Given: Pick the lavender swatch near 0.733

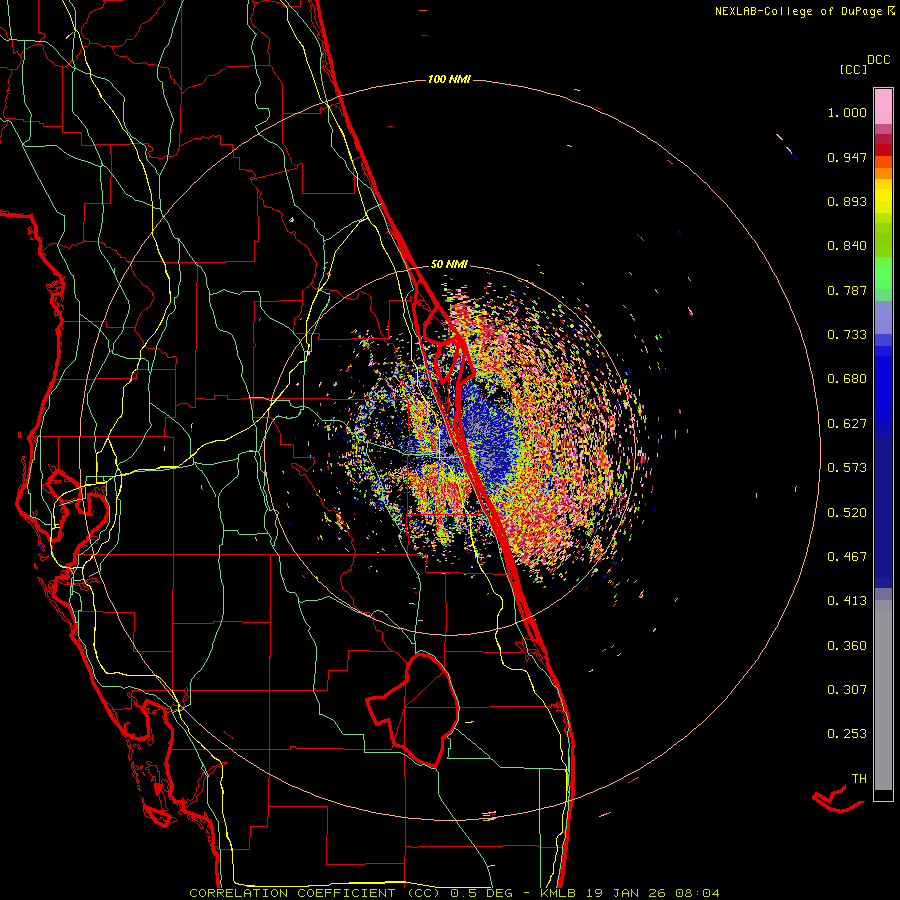Looking at the screenshot, I should 883,319.
